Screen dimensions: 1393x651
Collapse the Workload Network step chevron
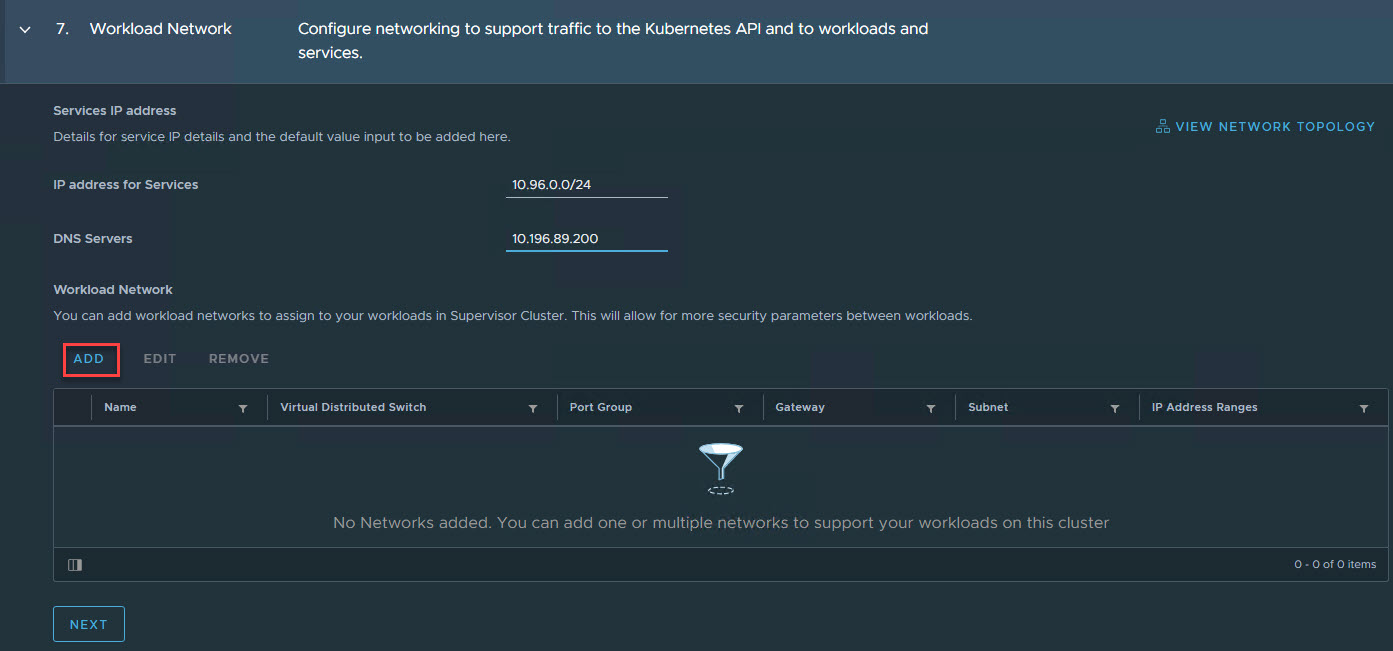[26, 30]
